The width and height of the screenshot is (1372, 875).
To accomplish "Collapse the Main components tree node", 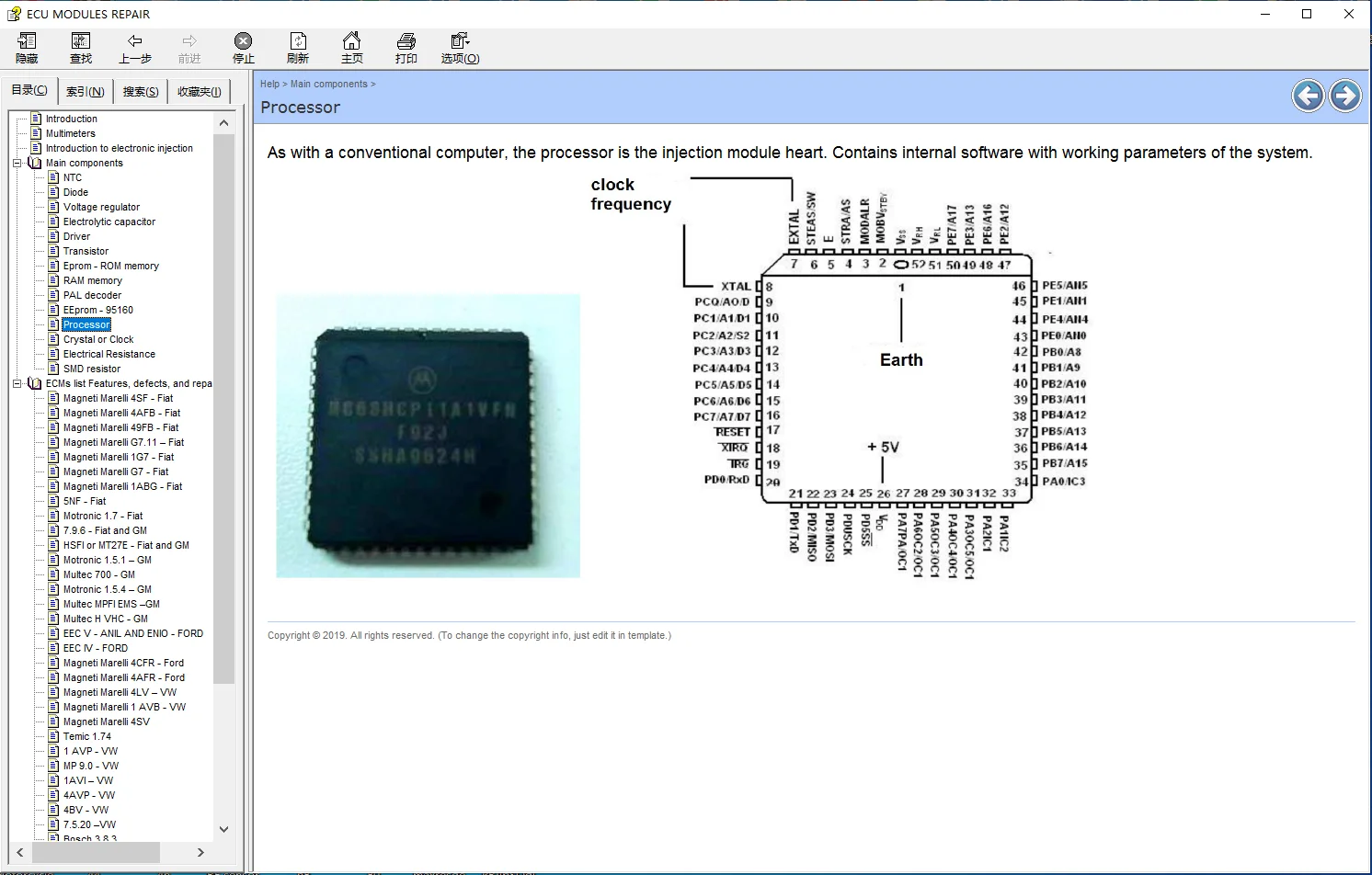I will click(17, 163).
